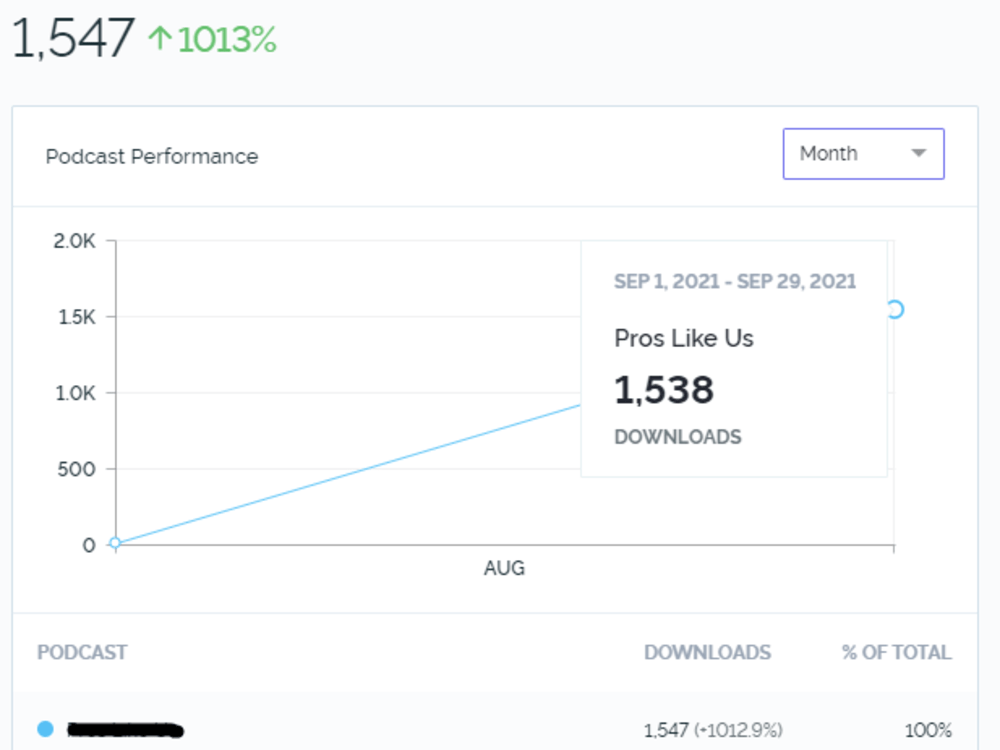Click the green upward arrow icon
Image resolution: width=1000 pixels, height=750 pixels.
coord(159,38)
